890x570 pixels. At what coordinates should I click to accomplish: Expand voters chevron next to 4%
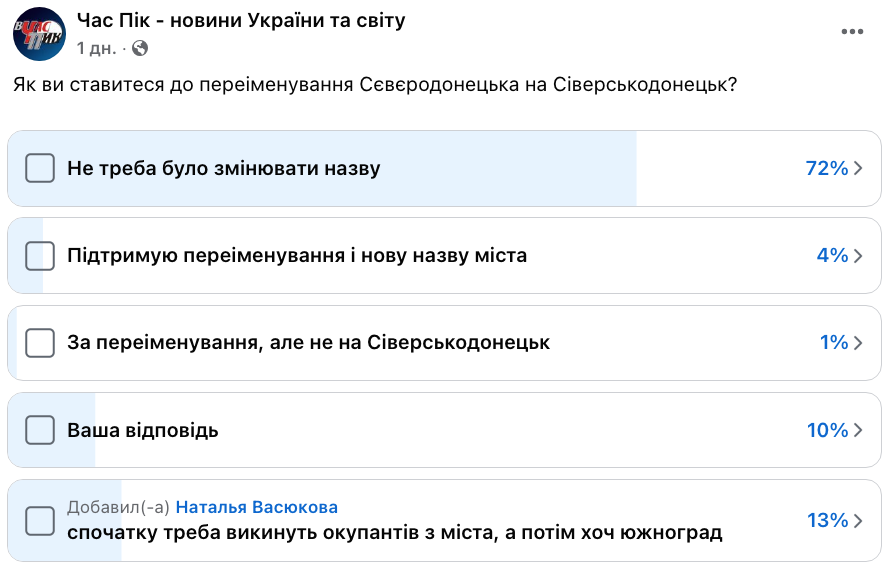[x=858, y=255]
